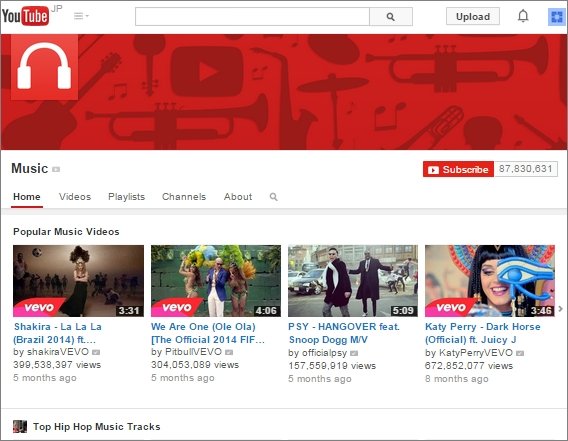Viewport: 568px width, 441px height.
Task: Click the verified badge beside officialpsy
Action: pos(354,353)
